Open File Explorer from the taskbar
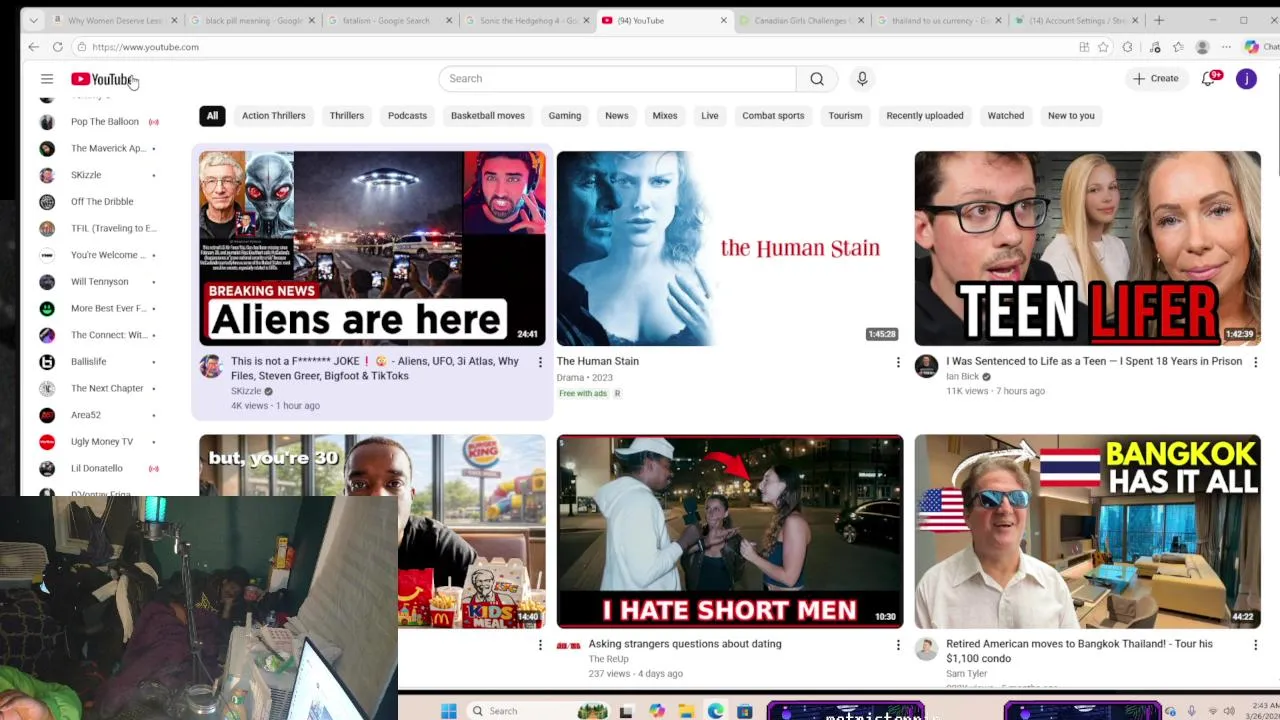This screenshot has width=1280, height=720. [686, 711]
